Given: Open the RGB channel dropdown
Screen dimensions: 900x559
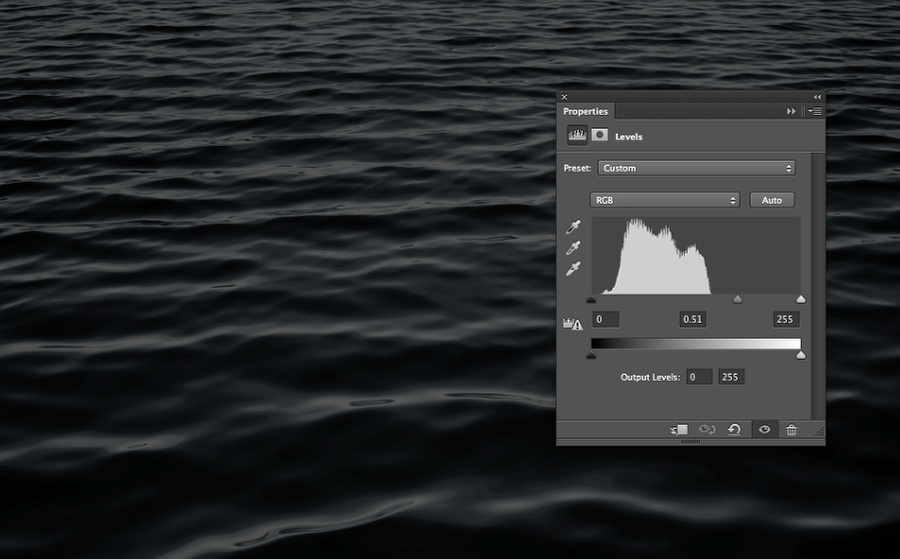Looking at the screenshot, I should pos(665,200).
